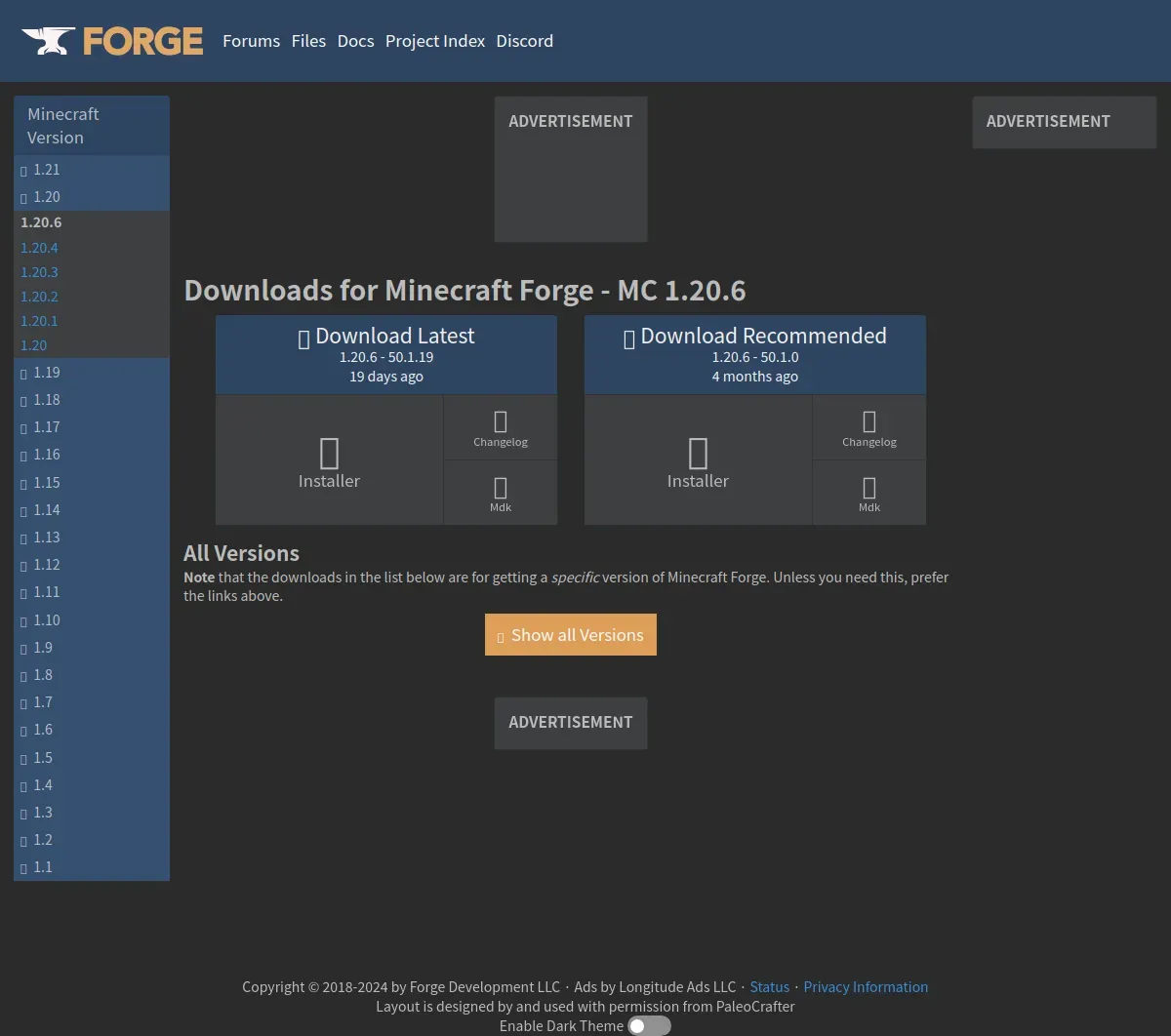Download Mdk under Download Recommended
This screenshot has height=1036, width=1171.
pos(869,494)
